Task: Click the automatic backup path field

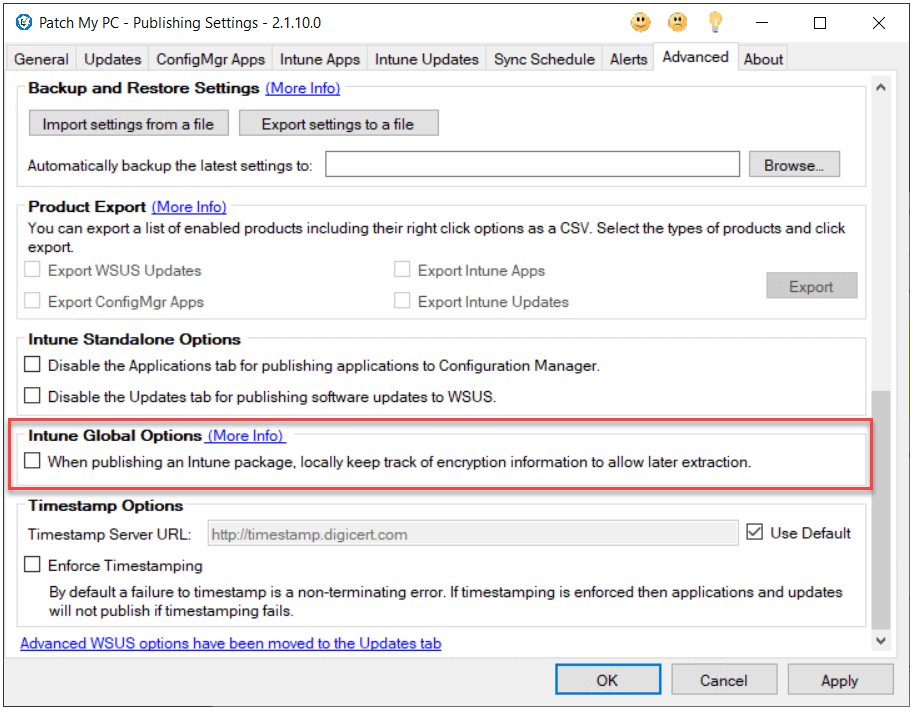Action: click(x=532, y=165)
